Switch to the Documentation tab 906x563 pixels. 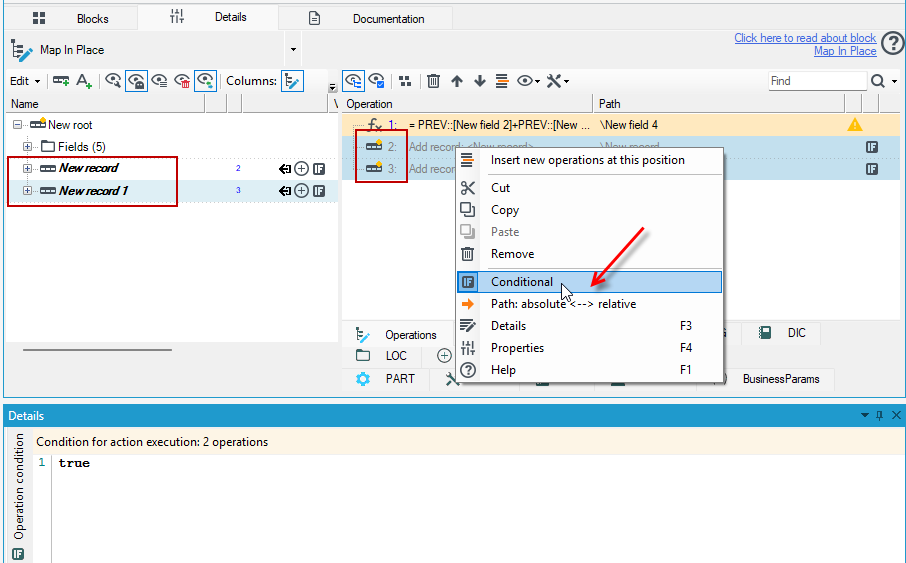coord(366,18)
